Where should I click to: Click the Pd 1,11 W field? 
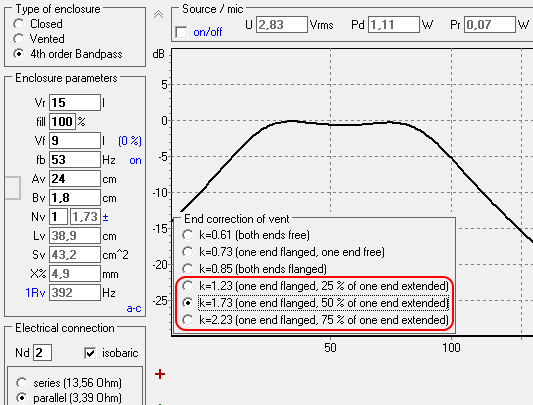click(x=394, y=25)
